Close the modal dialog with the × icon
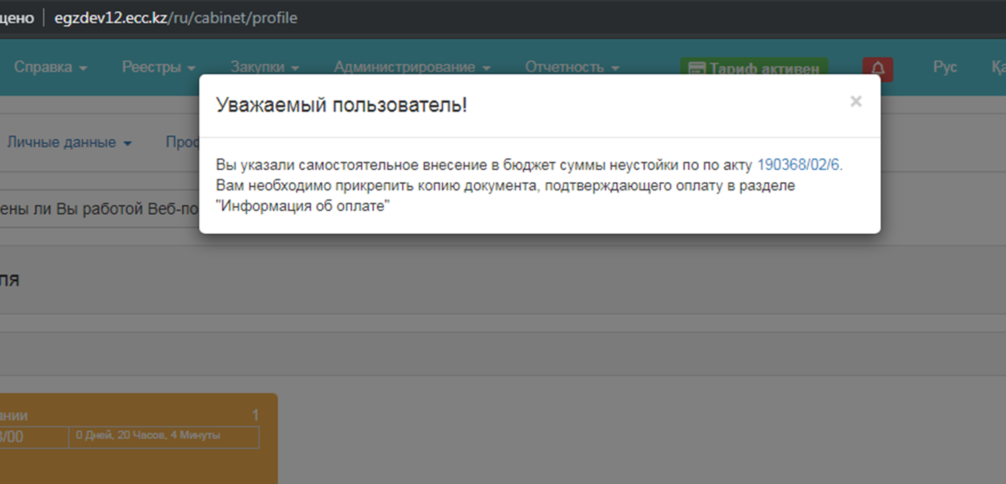 coord(855,102)
